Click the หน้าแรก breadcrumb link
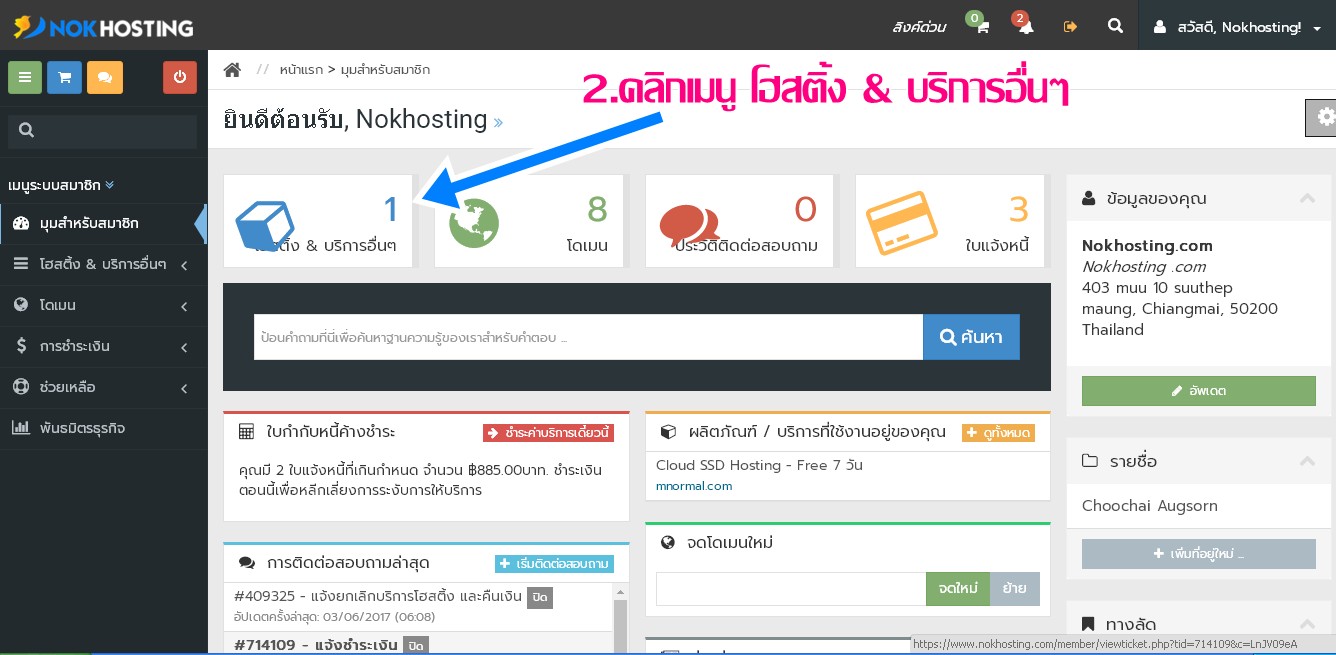This screenshot has height=655, width=1336. pos(301,70)
